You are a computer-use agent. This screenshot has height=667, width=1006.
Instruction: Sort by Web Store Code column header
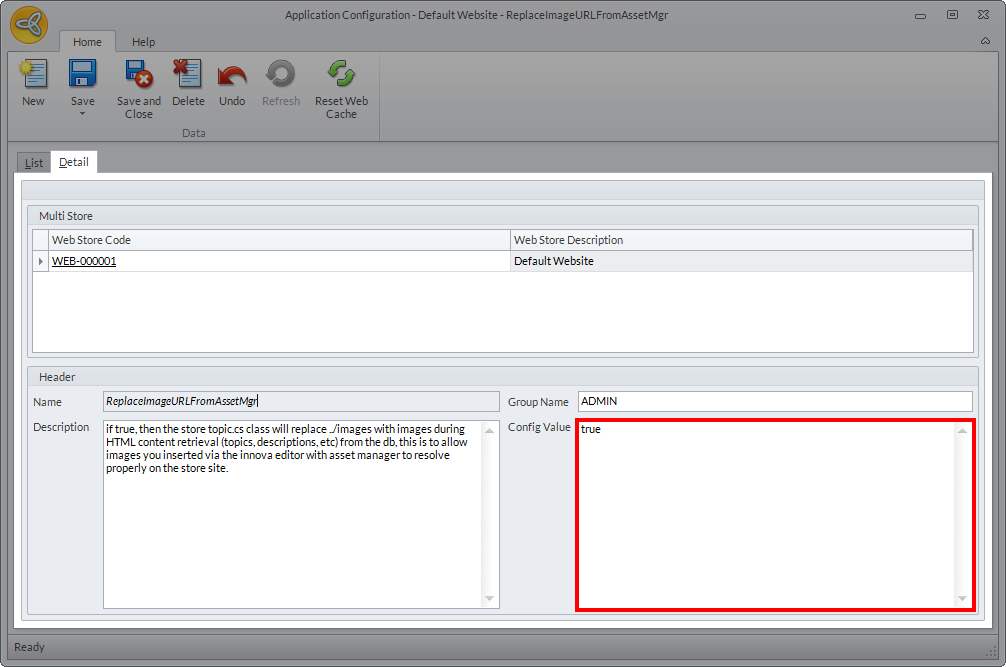pos(280,240)
